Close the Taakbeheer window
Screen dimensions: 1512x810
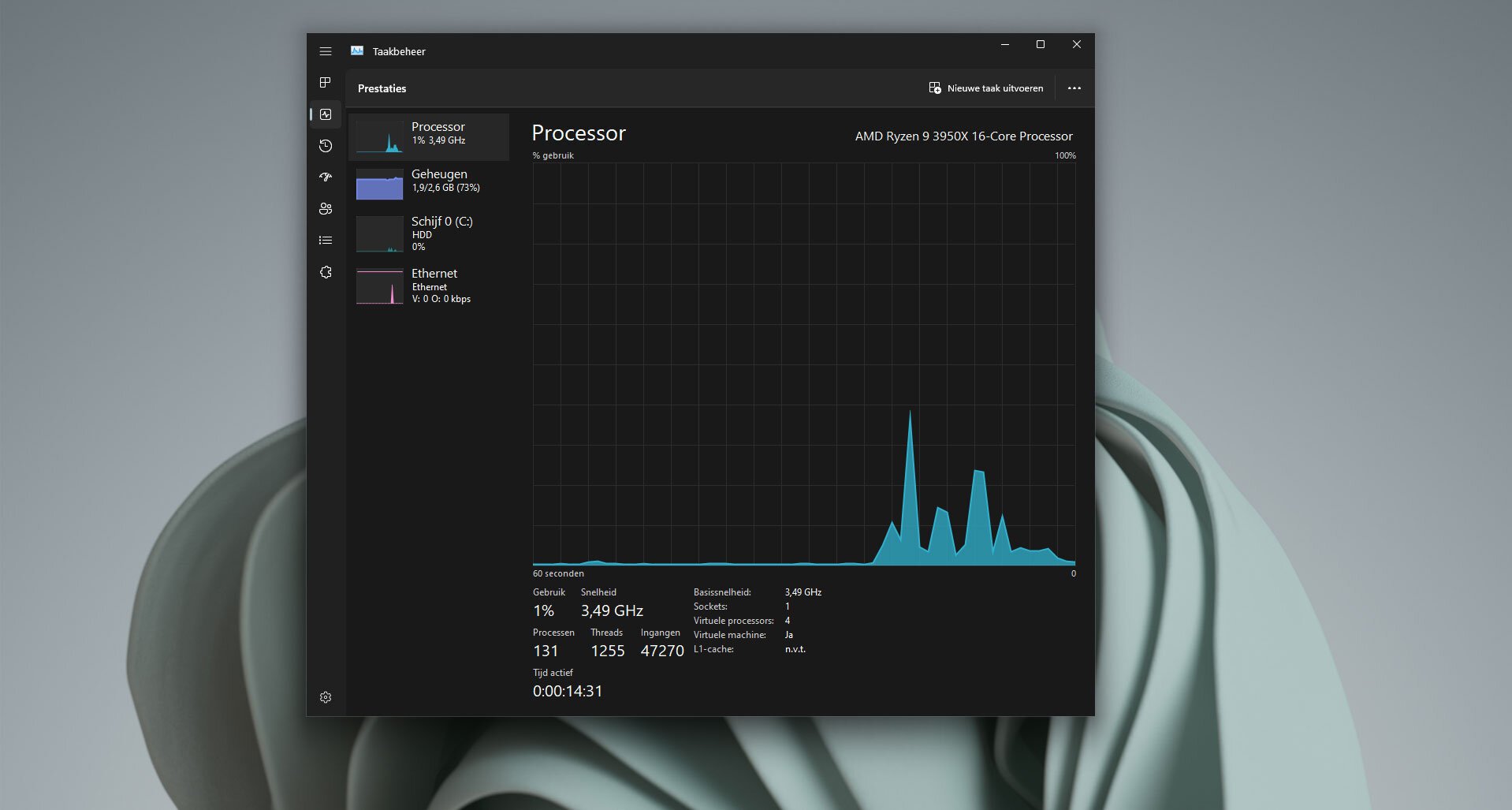tap(1077, 45)
